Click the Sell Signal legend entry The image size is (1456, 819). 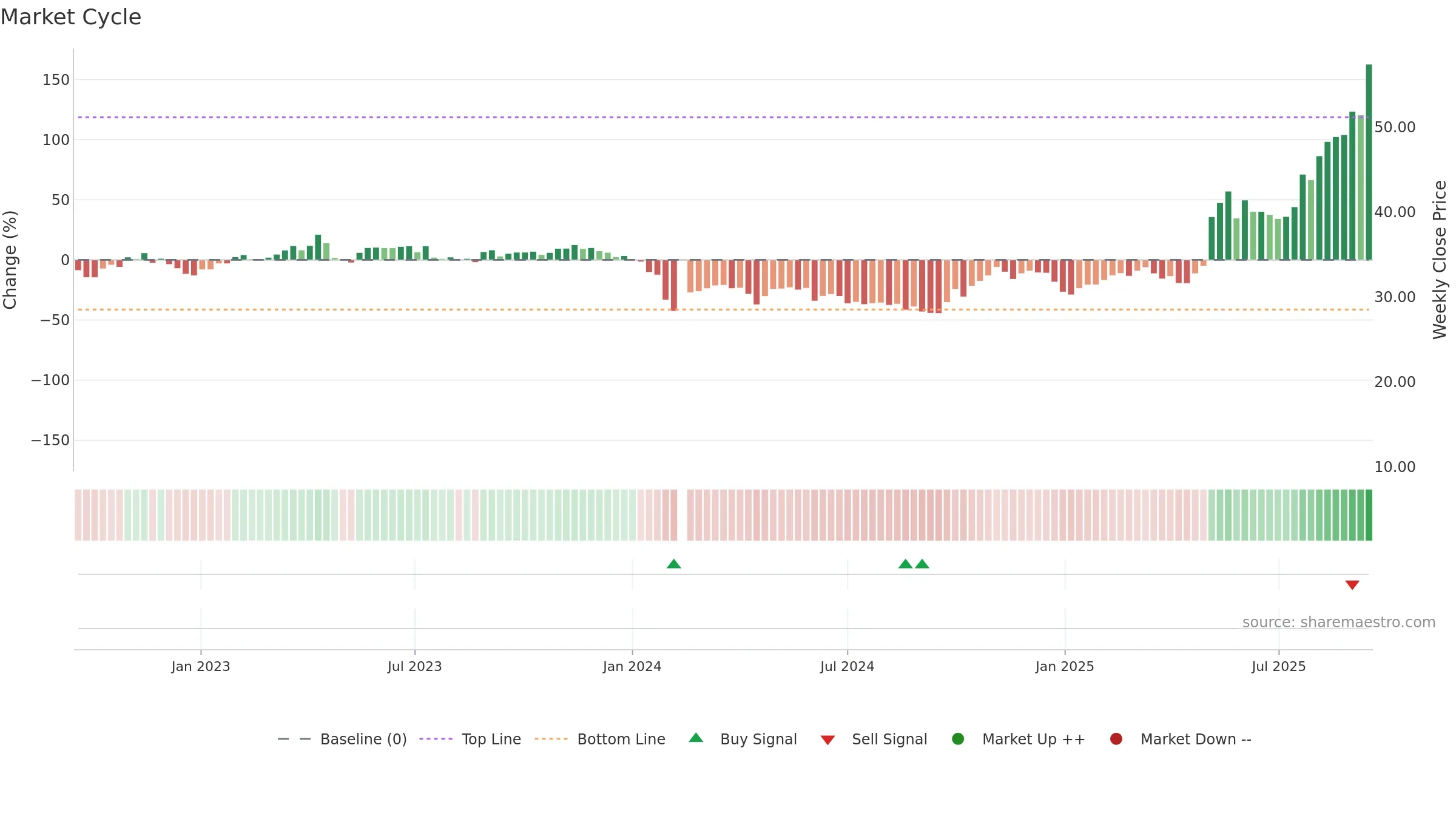[874, 739]
